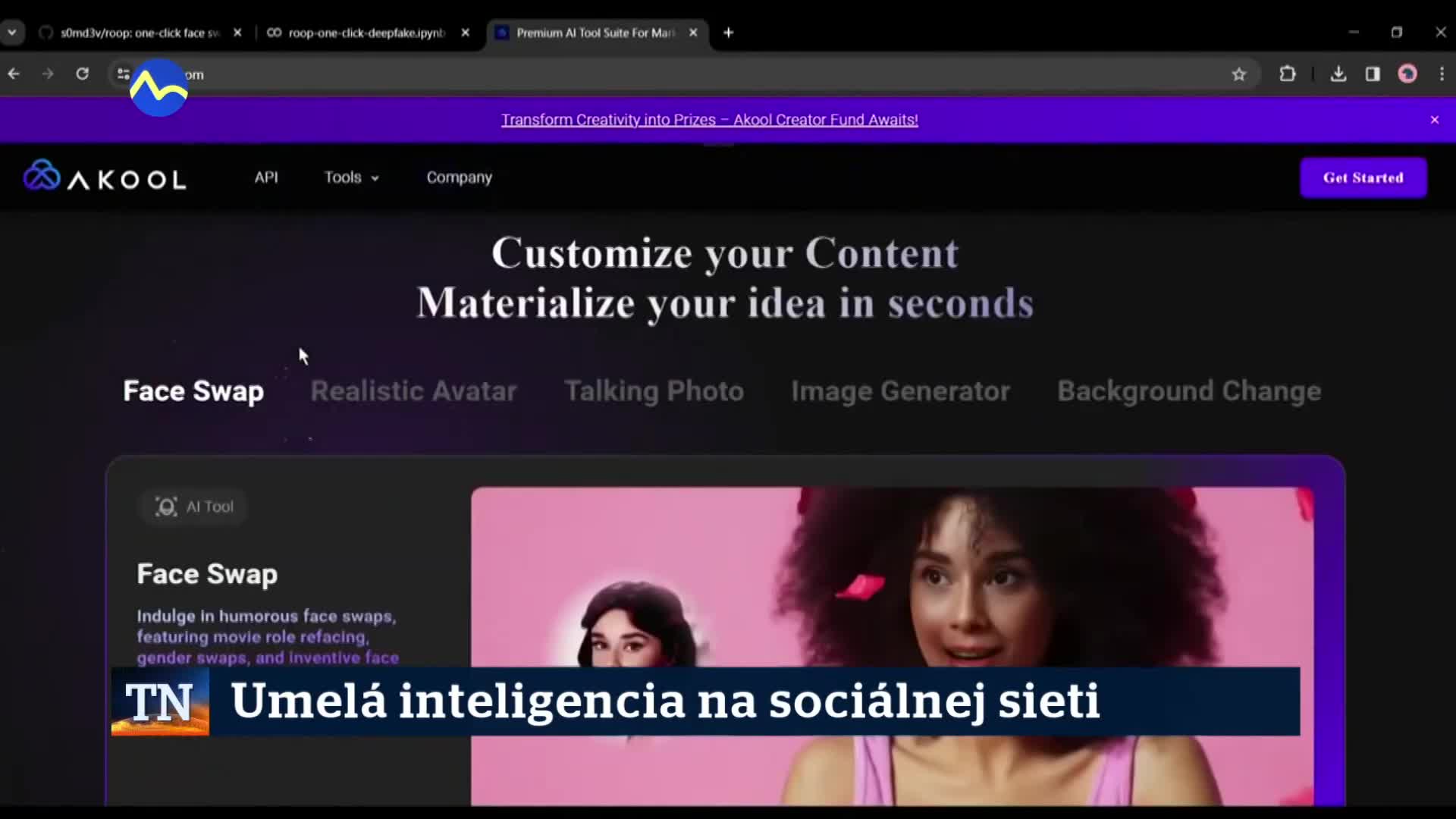Switch to the s0md3v/roop GitHub tab
This screenshot has width=1456, height=819.
click(x=140, y=33)
